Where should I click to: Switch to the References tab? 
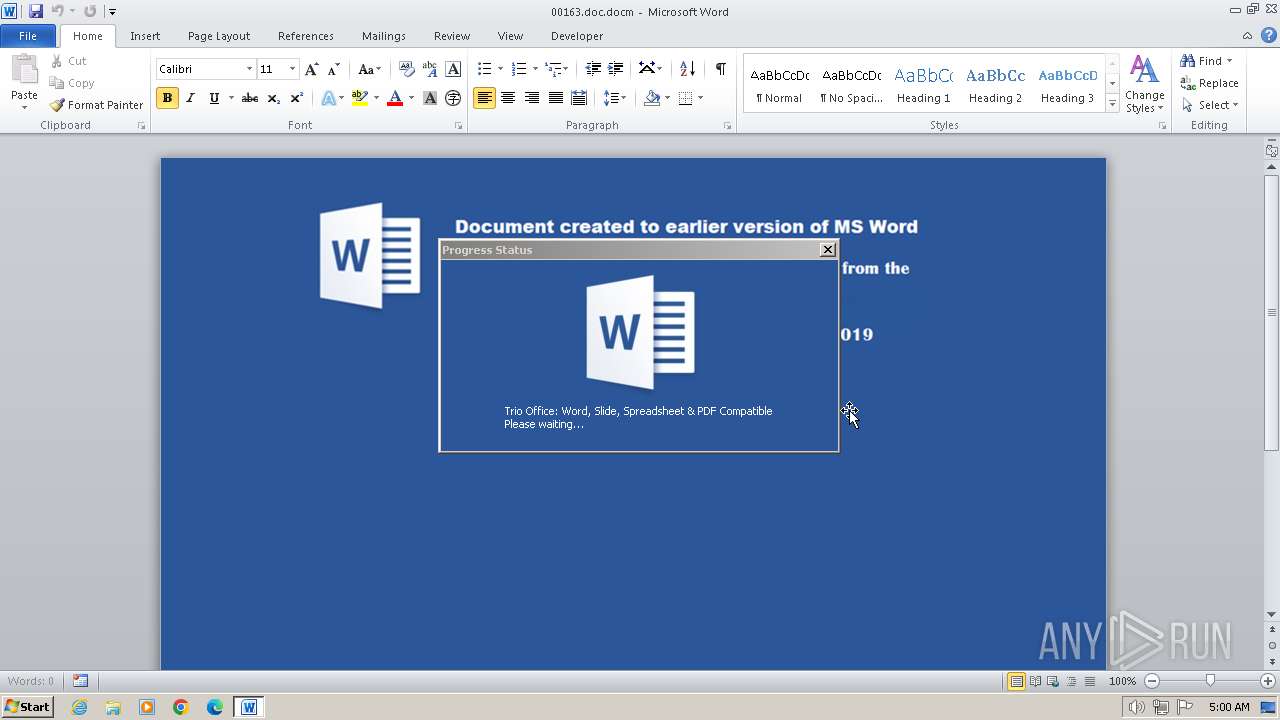[x=306, y=36]
